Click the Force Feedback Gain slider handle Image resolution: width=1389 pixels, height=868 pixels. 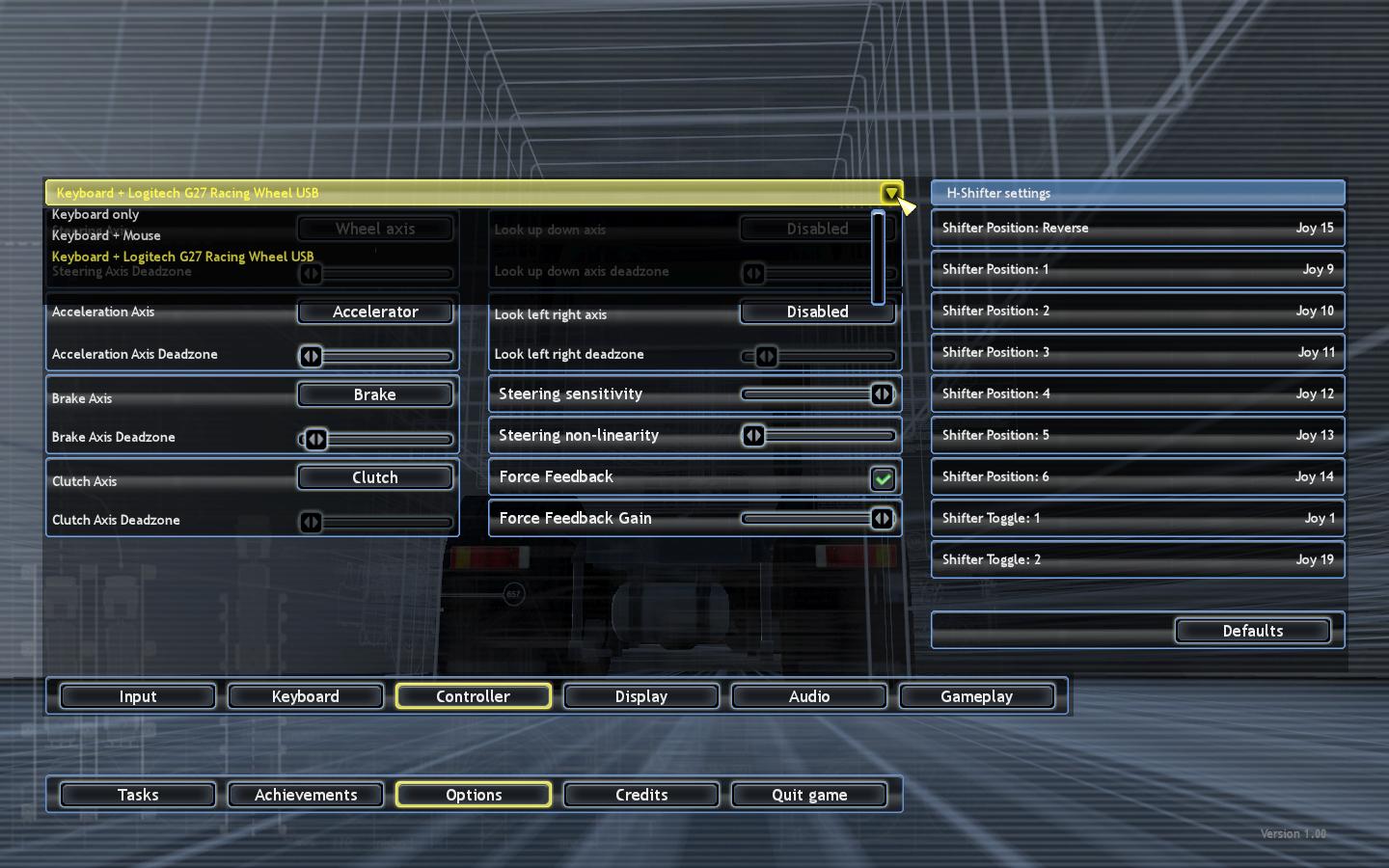pyautogui.click(x=882, y=519)
